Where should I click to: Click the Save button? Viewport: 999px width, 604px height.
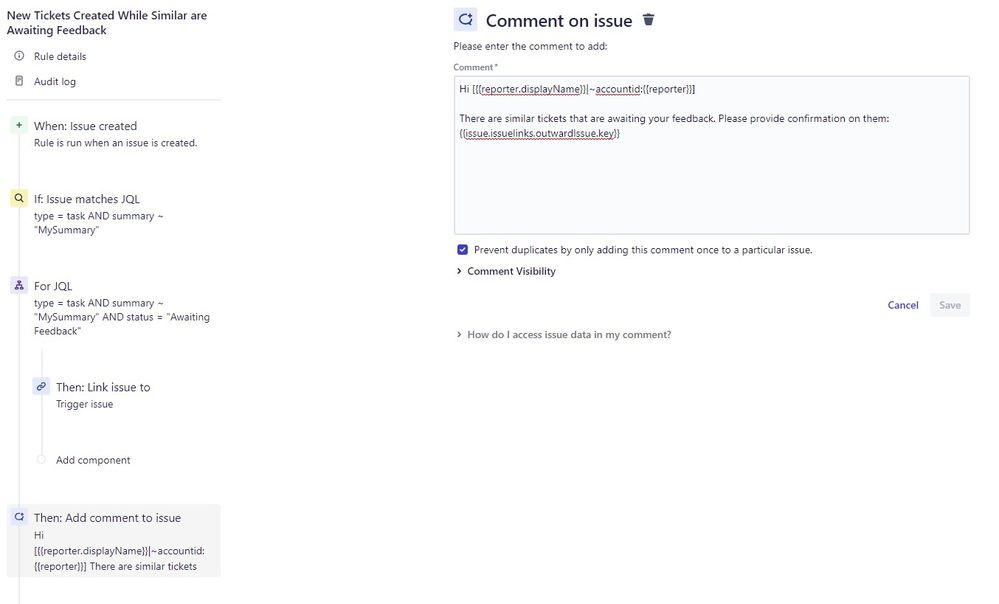949,305
